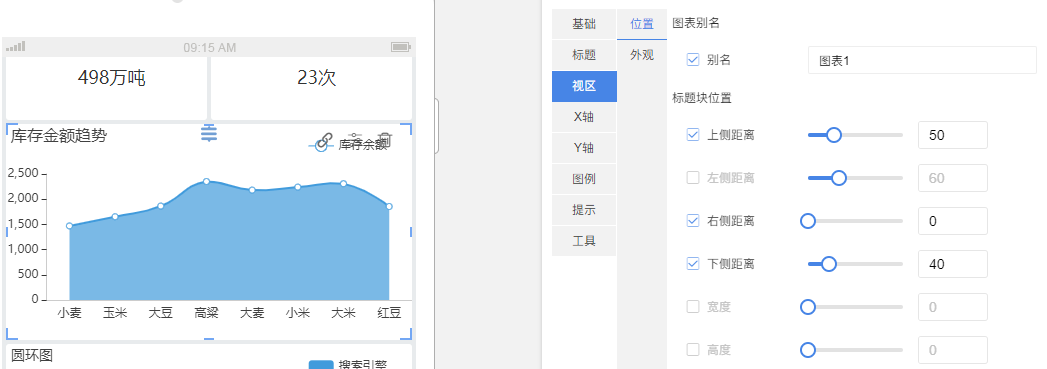Click the 23次 card
This screenshot has height=369, width=1047.
click(x=312, y=88)
